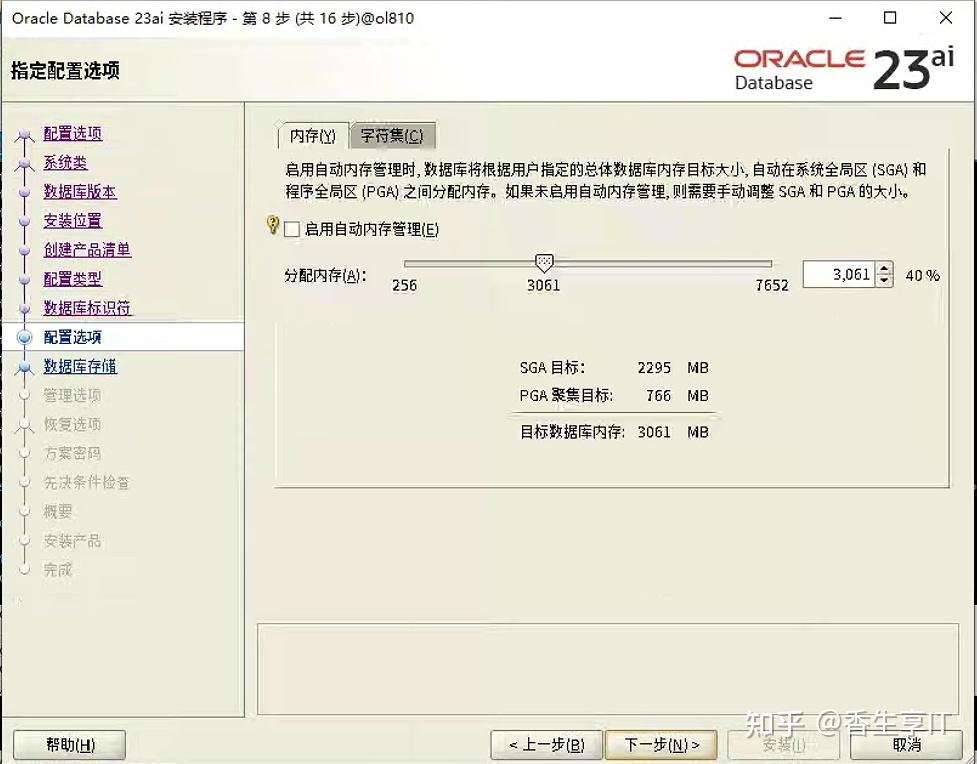977x764 pixels.
Task: Click the memory spinner down arrow
Action: tap(882, 281)
